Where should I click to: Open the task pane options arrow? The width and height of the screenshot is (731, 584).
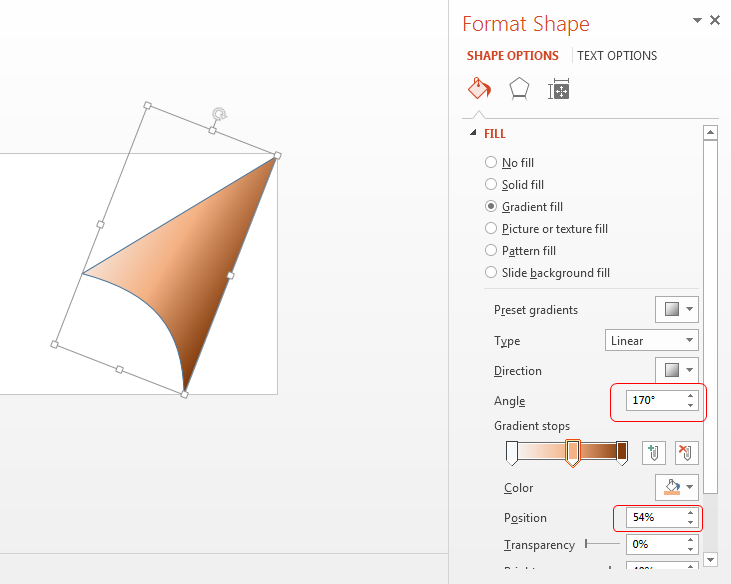click(697, 21)
